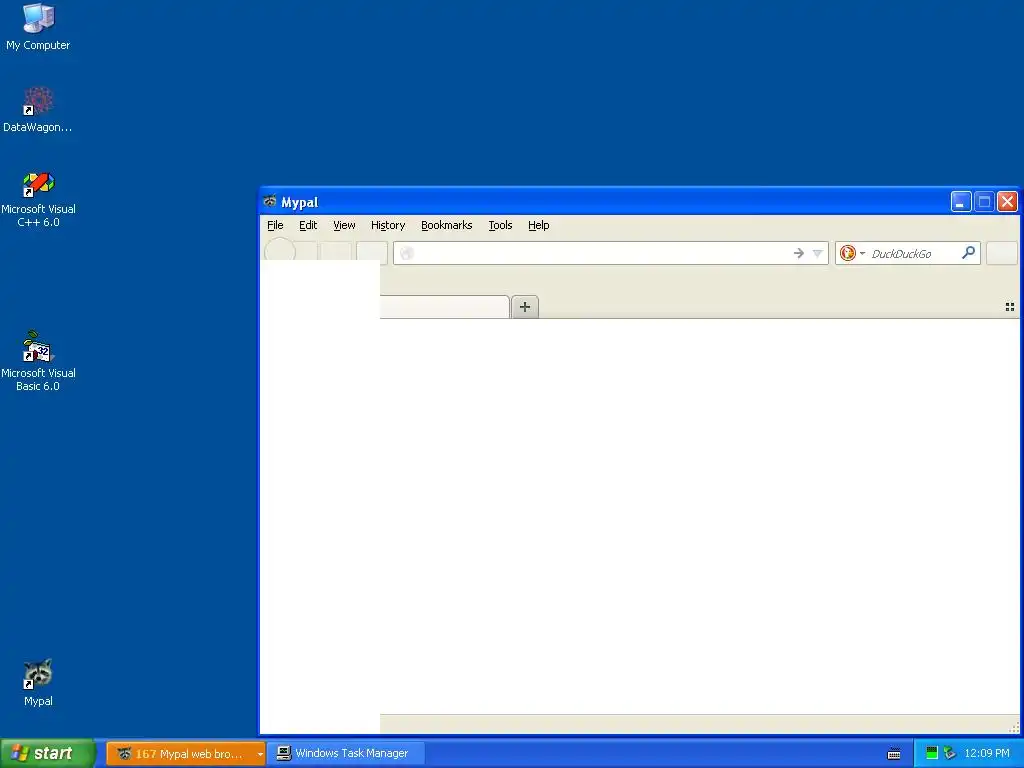Click the blank open tab in Mypal

coord(445,307)
